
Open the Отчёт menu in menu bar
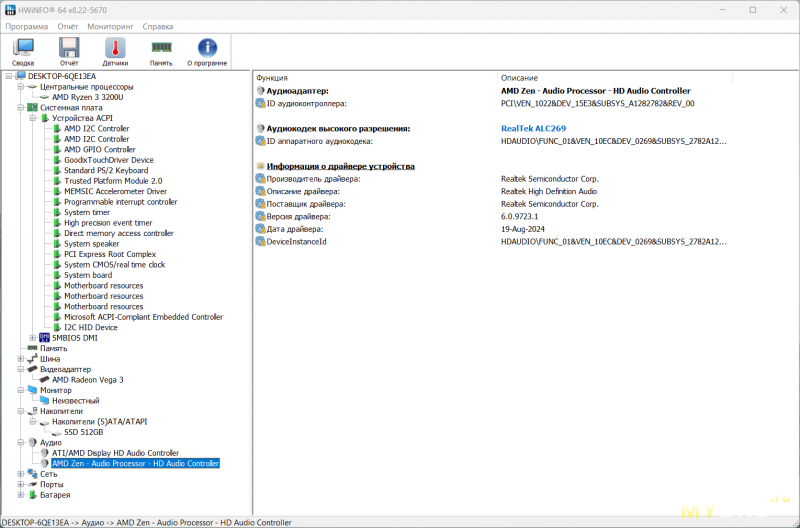(67, 27)
